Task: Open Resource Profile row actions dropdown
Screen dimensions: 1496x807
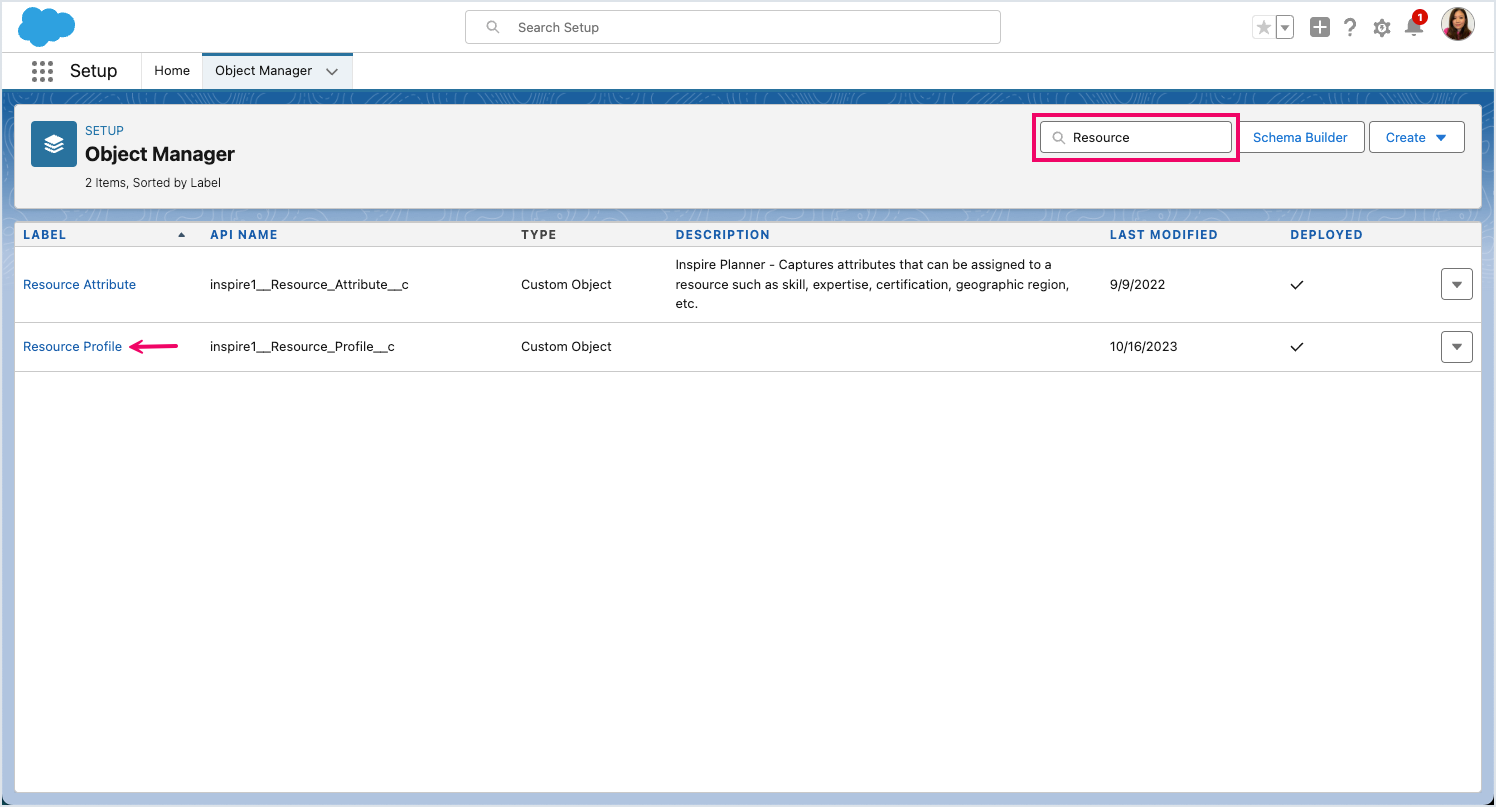Action: [x=1456, y=347]
